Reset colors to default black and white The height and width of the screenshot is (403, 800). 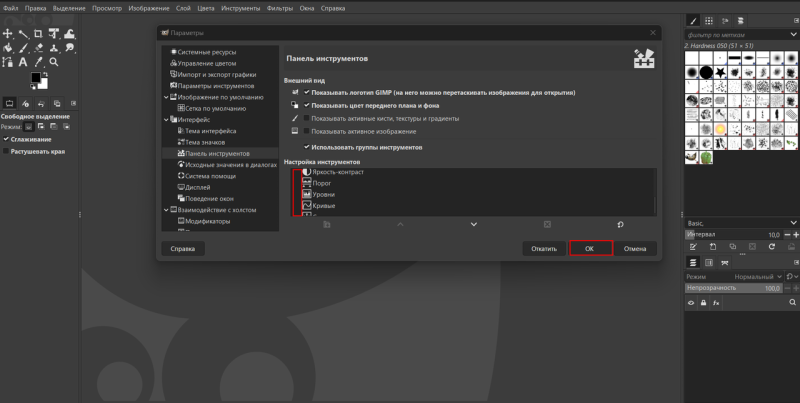coord(33,87)
